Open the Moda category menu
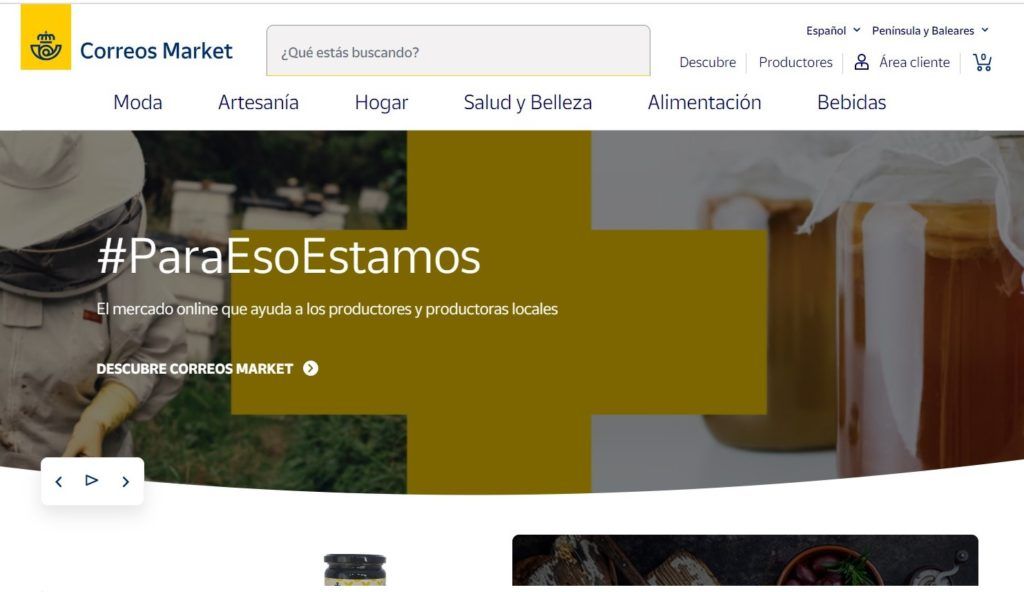 pyautogui.click(x=138, y=103)
